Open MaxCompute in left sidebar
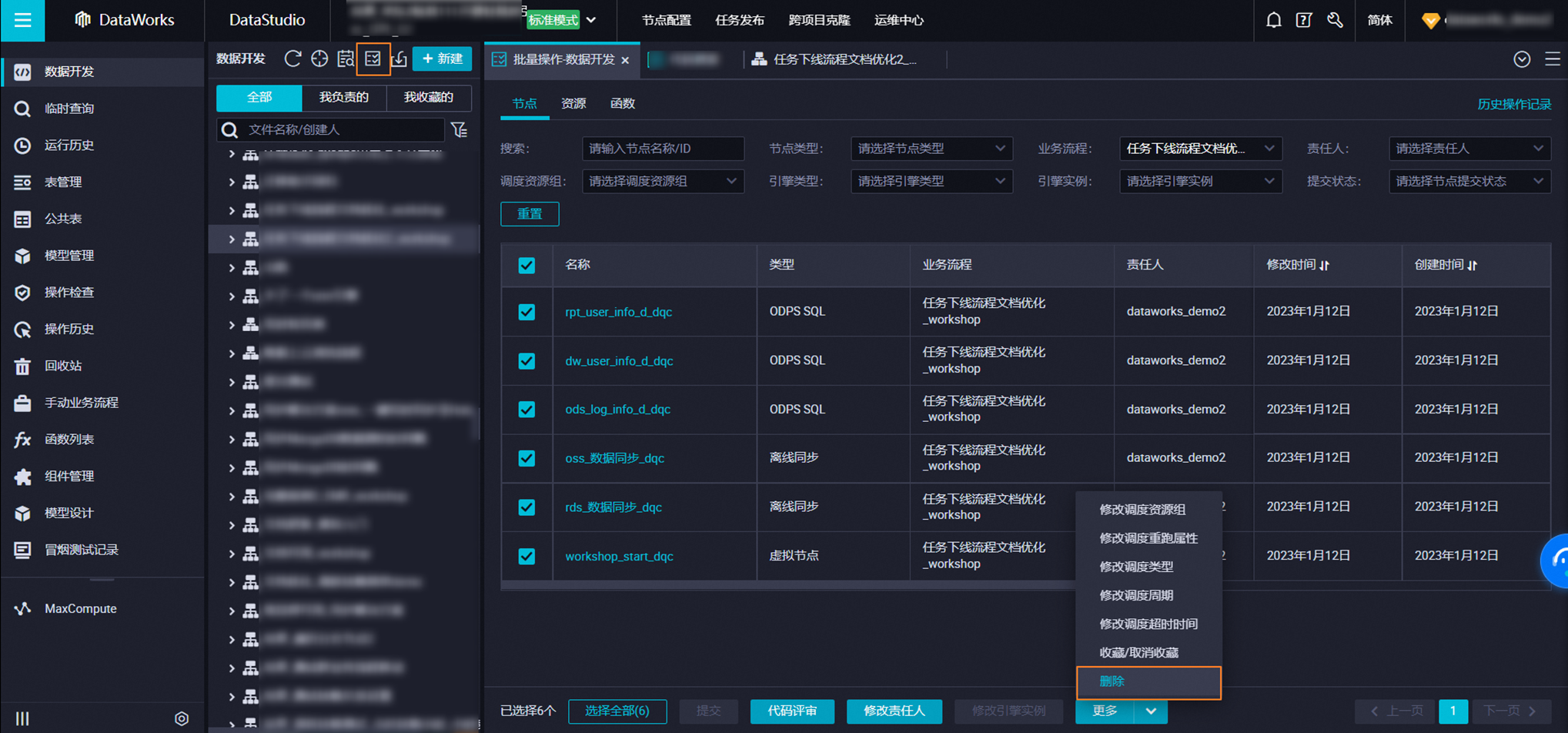 [102, 608]
